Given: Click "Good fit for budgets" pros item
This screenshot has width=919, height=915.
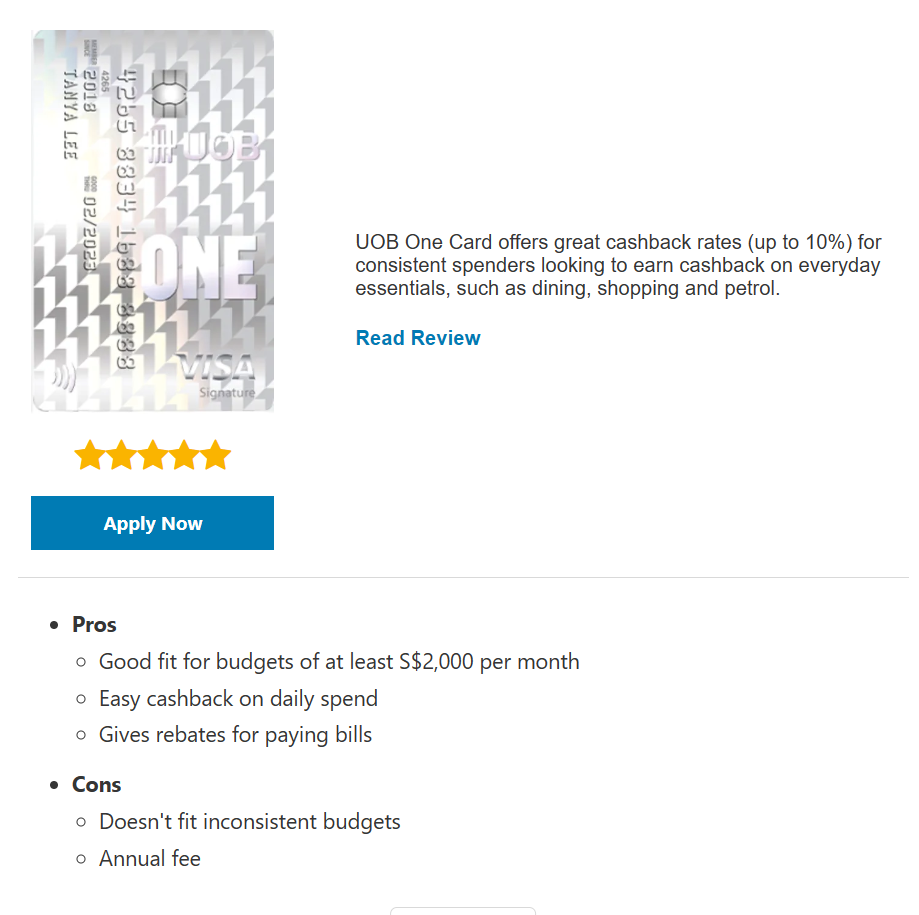Looking at the screenshot, I should click(339, 661).
